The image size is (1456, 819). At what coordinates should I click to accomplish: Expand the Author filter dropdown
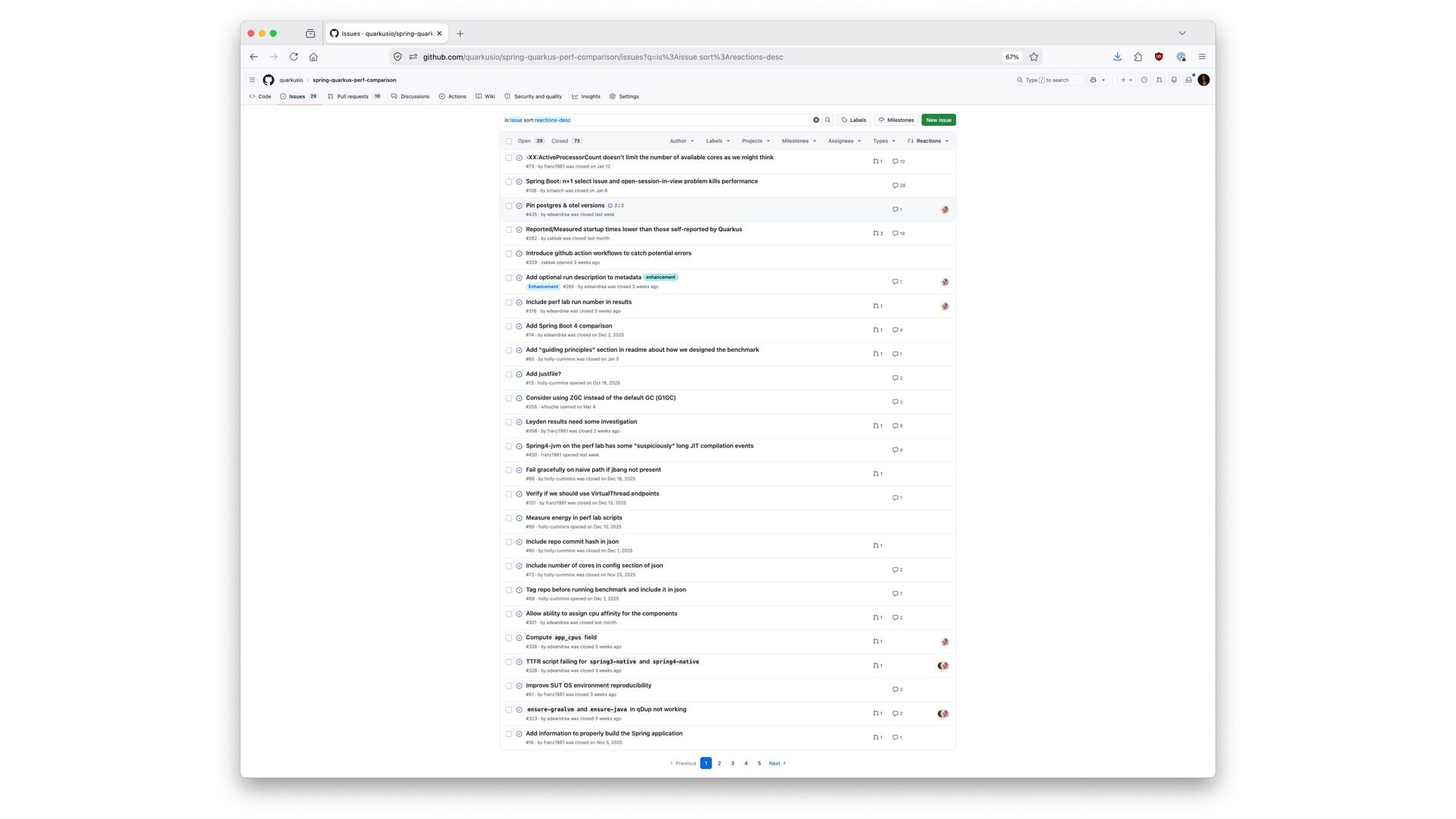pos(681,141)
